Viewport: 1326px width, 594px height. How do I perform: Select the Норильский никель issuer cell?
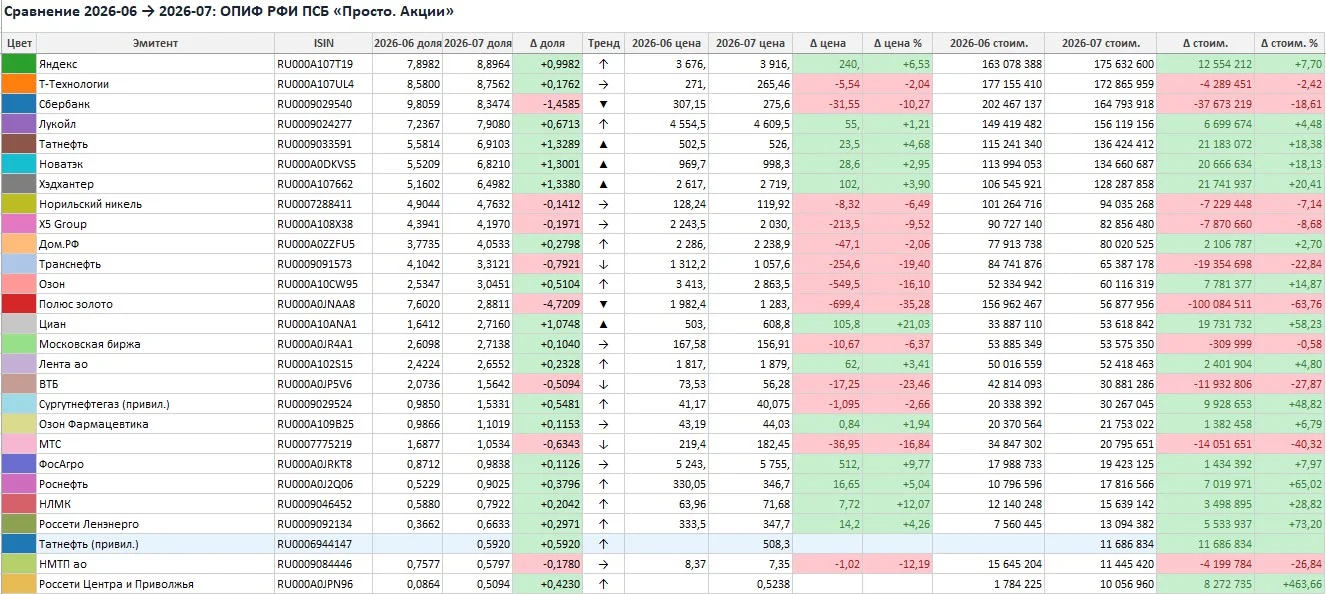coord(155,204)
